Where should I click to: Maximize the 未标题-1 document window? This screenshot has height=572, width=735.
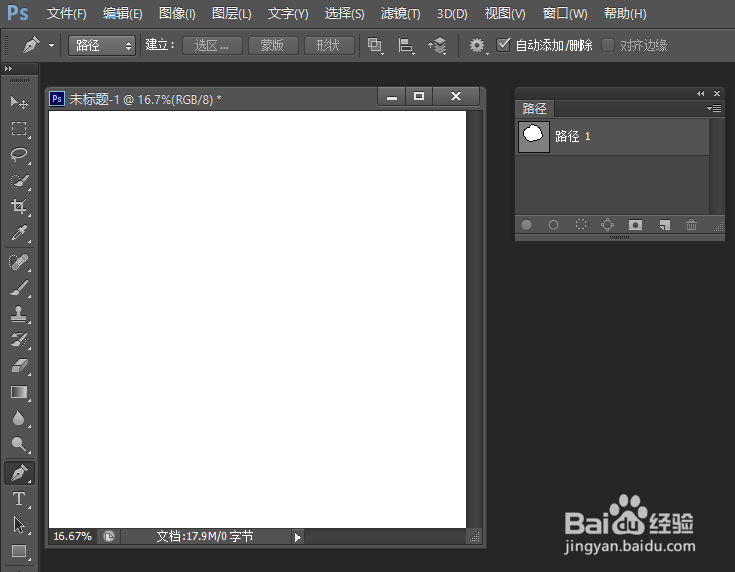(419, 96)
